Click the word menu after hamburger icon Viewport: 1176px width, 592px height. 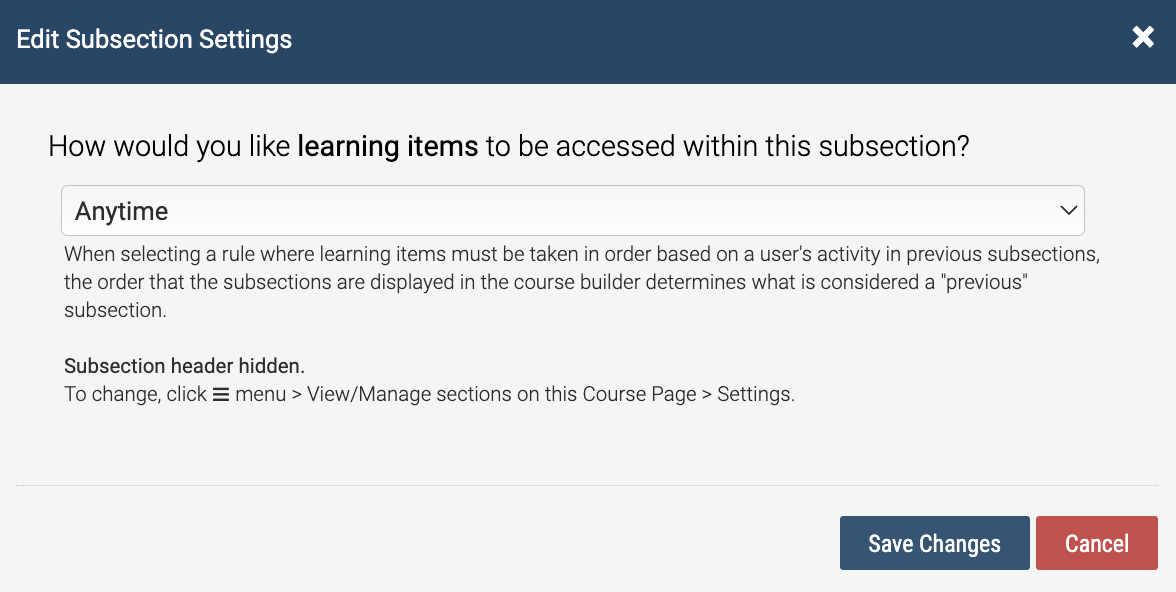pyautogui.click(x=260, y=394)
